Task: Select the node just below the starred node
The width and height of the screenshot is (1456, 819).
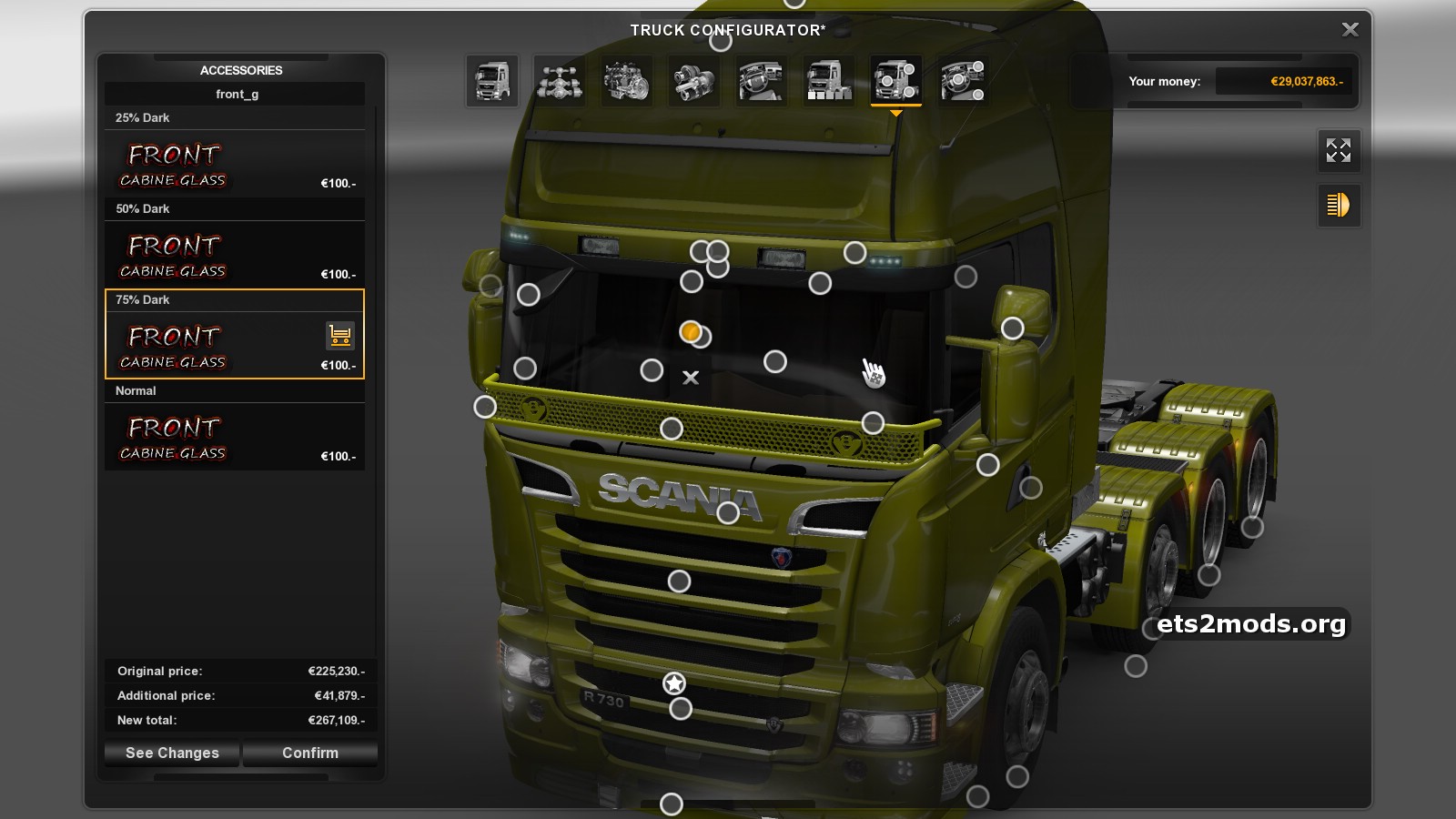Action: coord(681,709)
